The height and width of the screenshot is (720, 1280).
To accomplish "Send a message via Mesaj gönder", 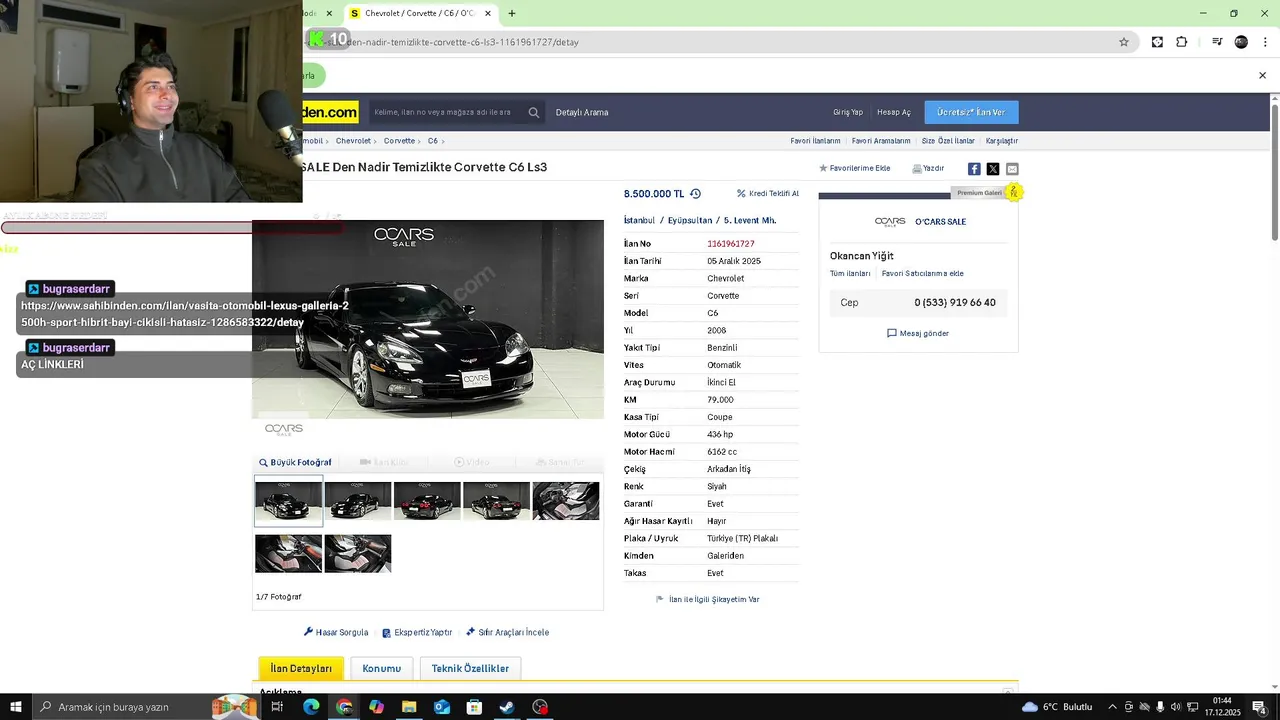I will 918,333.
